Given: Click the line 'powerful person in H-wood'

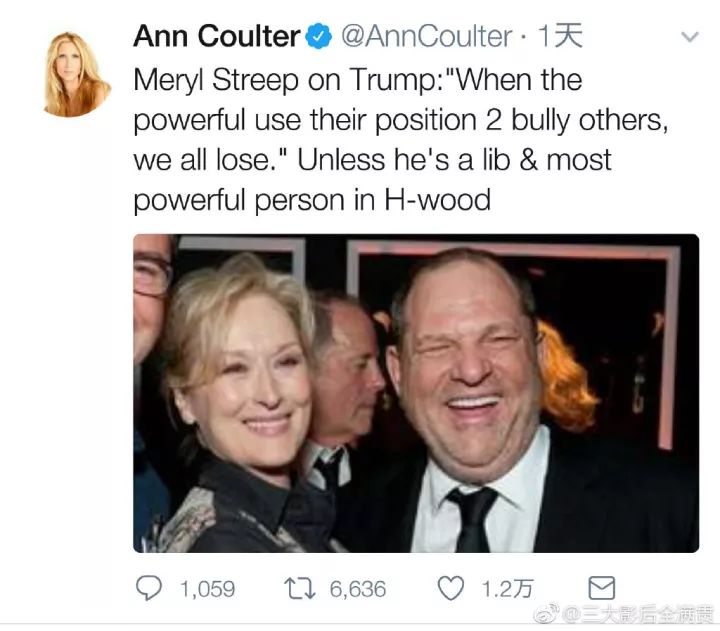Looking at the screenshot, I should pos(312,201).
